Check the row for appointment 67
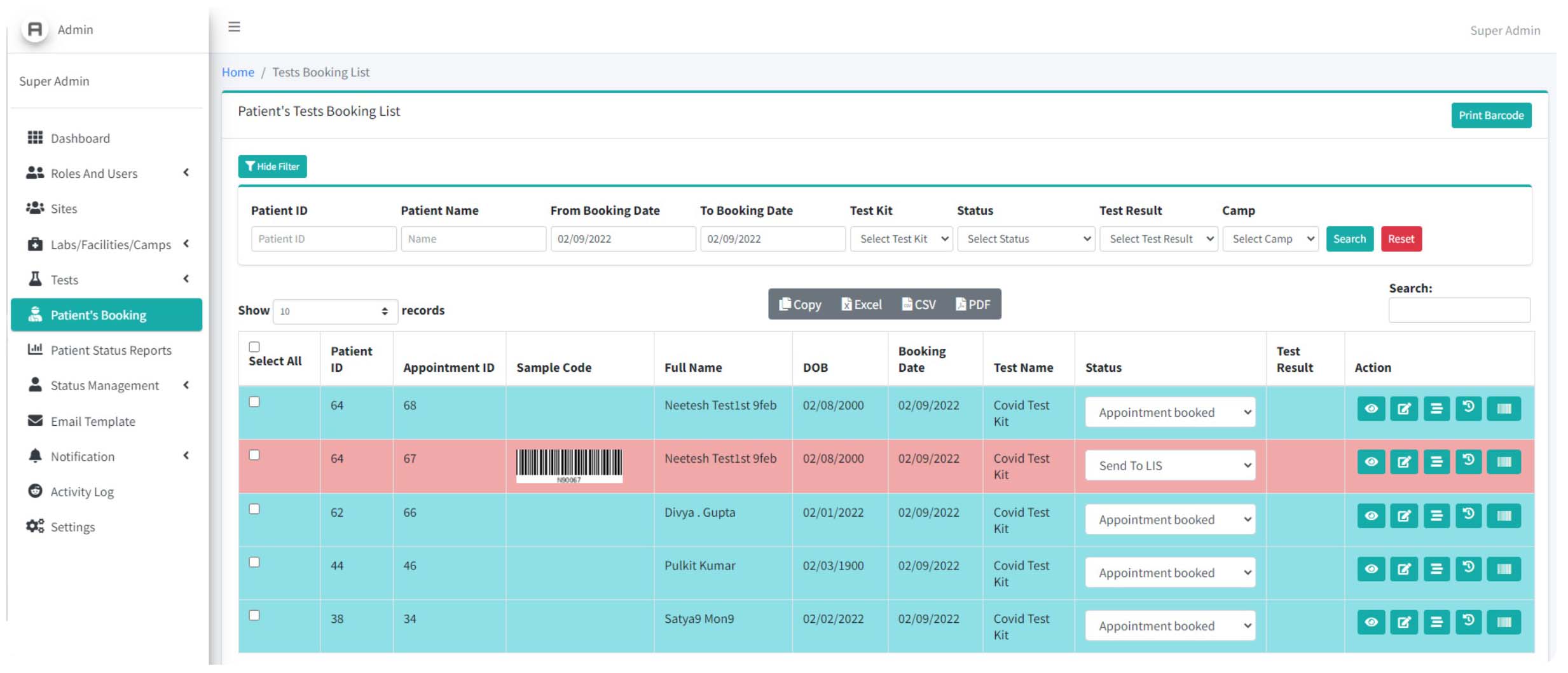This screenshot has width=1568, height=673. point(254,455)
